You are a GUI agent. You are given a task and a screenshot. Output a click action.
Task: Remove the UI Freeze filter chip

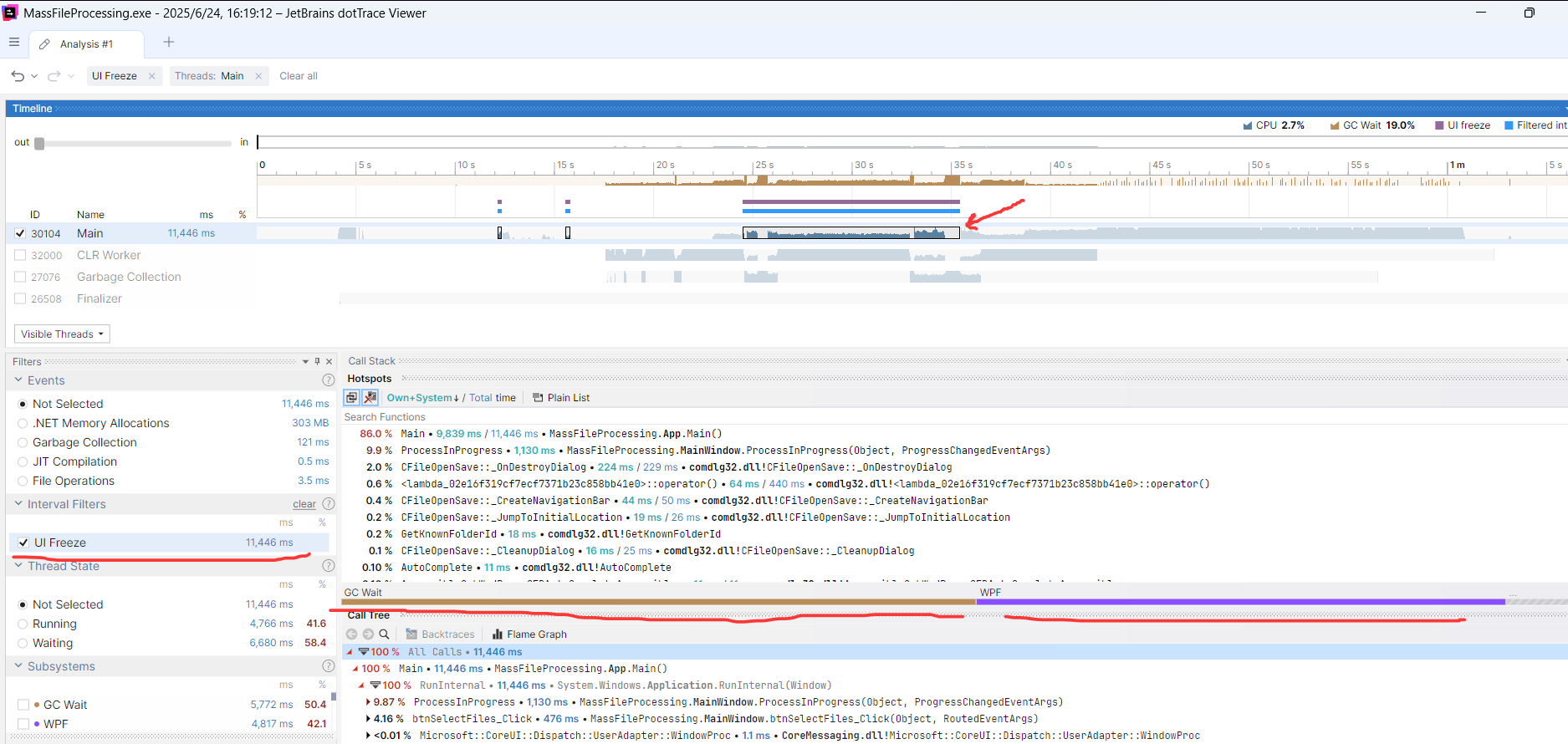tap(151, 76)
